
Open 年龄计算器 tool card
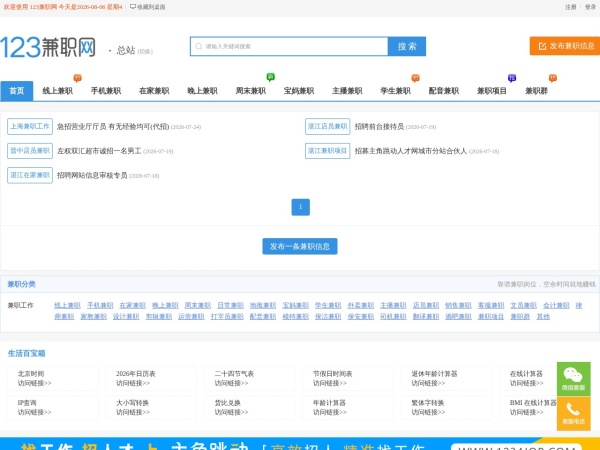pos(348,408)
